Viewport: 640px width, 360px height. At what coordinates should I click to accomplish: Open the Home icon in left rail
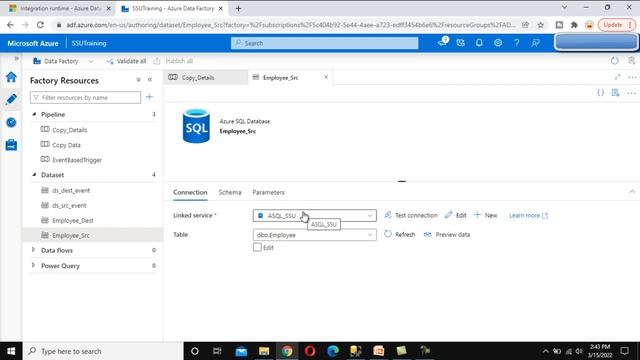coord(11,77)
